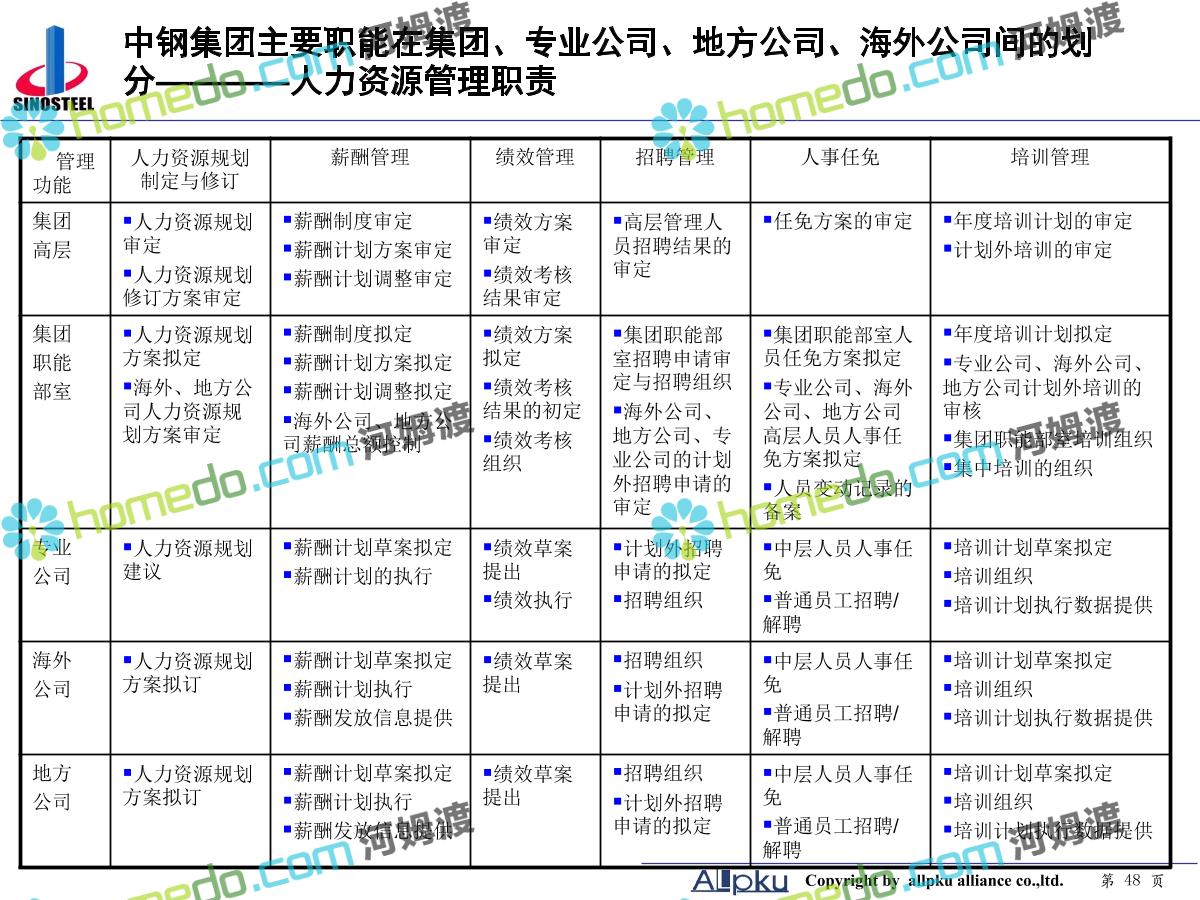Click "集团职能部室人员任免方案拟定" bullet
Viewport: 1200px width, 900px height.
click(x=838, y=346)
